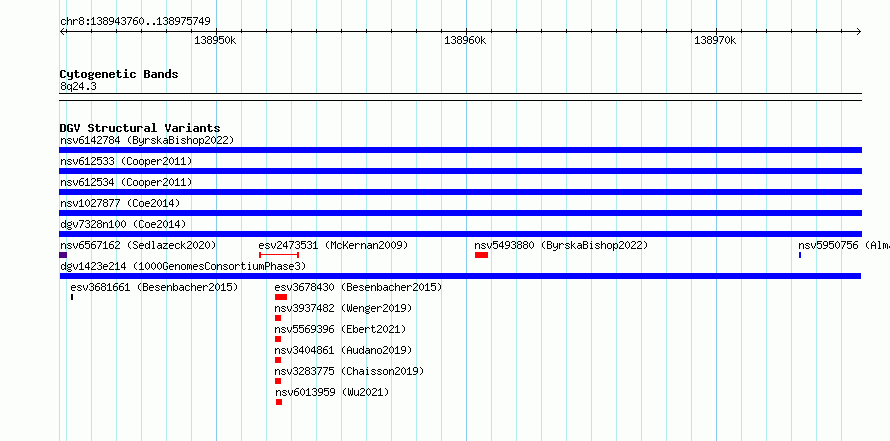
Task: Select the blue bar under nsv6142784
Action: click(460, 150)
